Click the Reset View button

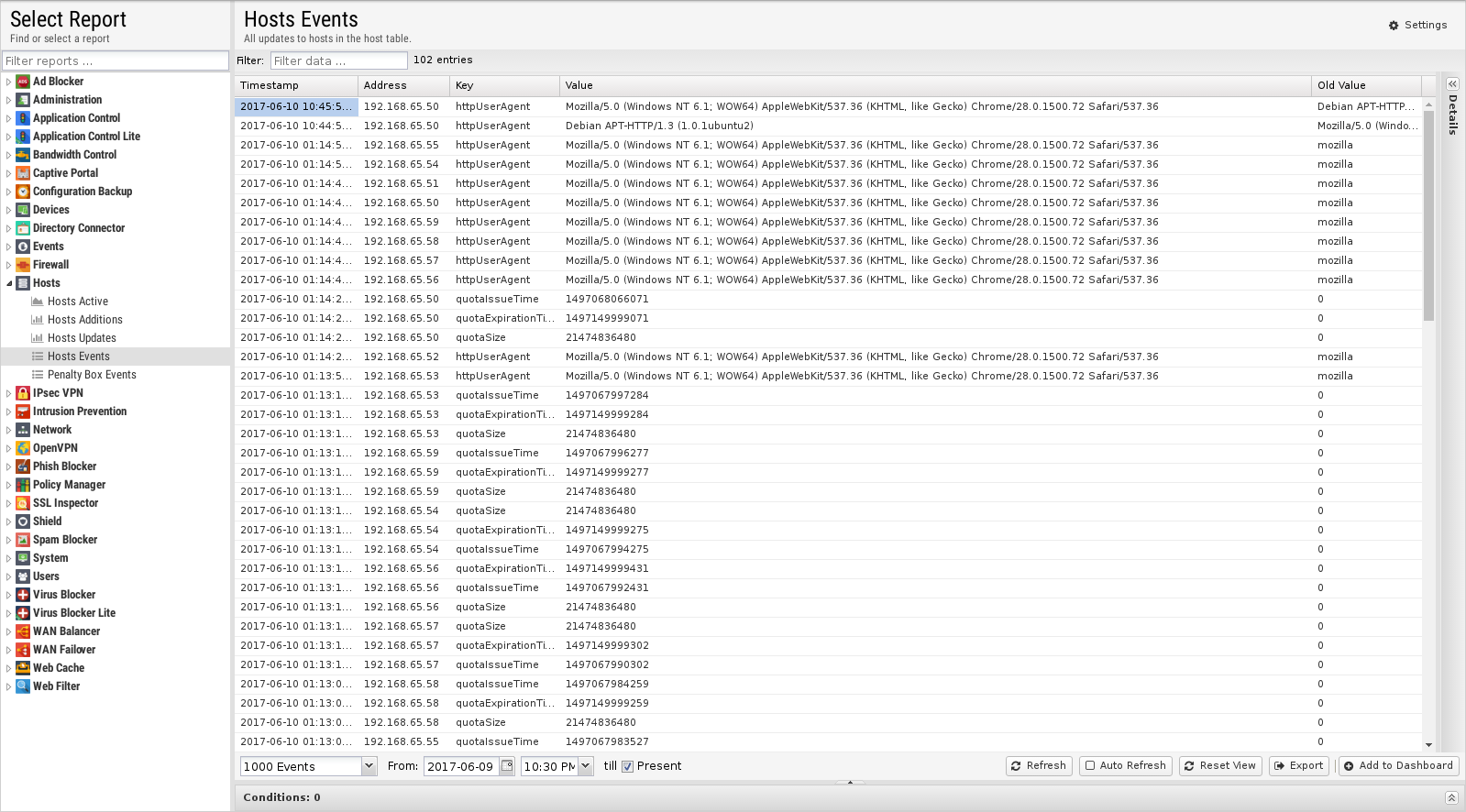pos(1220,765)
